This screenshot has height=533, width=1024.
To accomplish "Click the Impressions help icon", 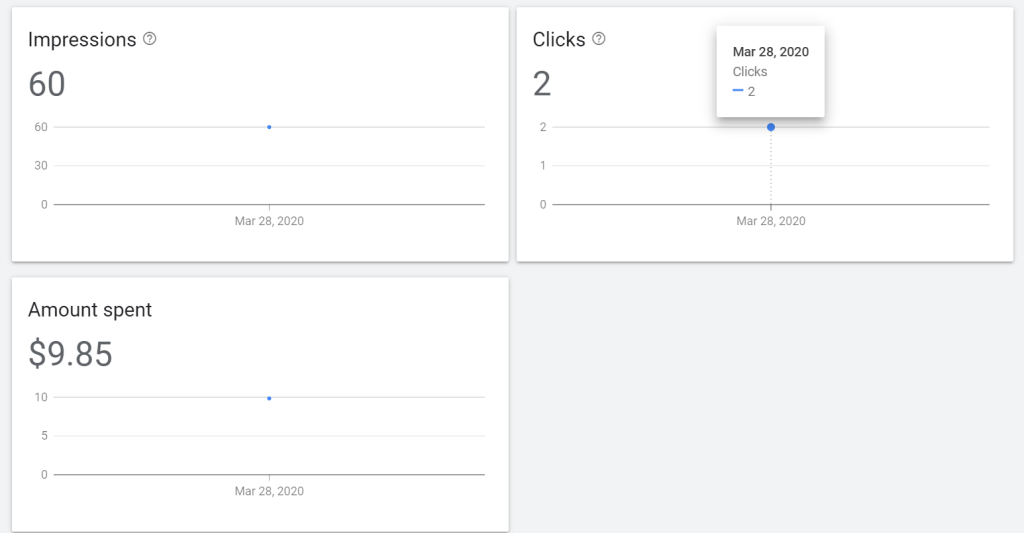I will (150, 39).
